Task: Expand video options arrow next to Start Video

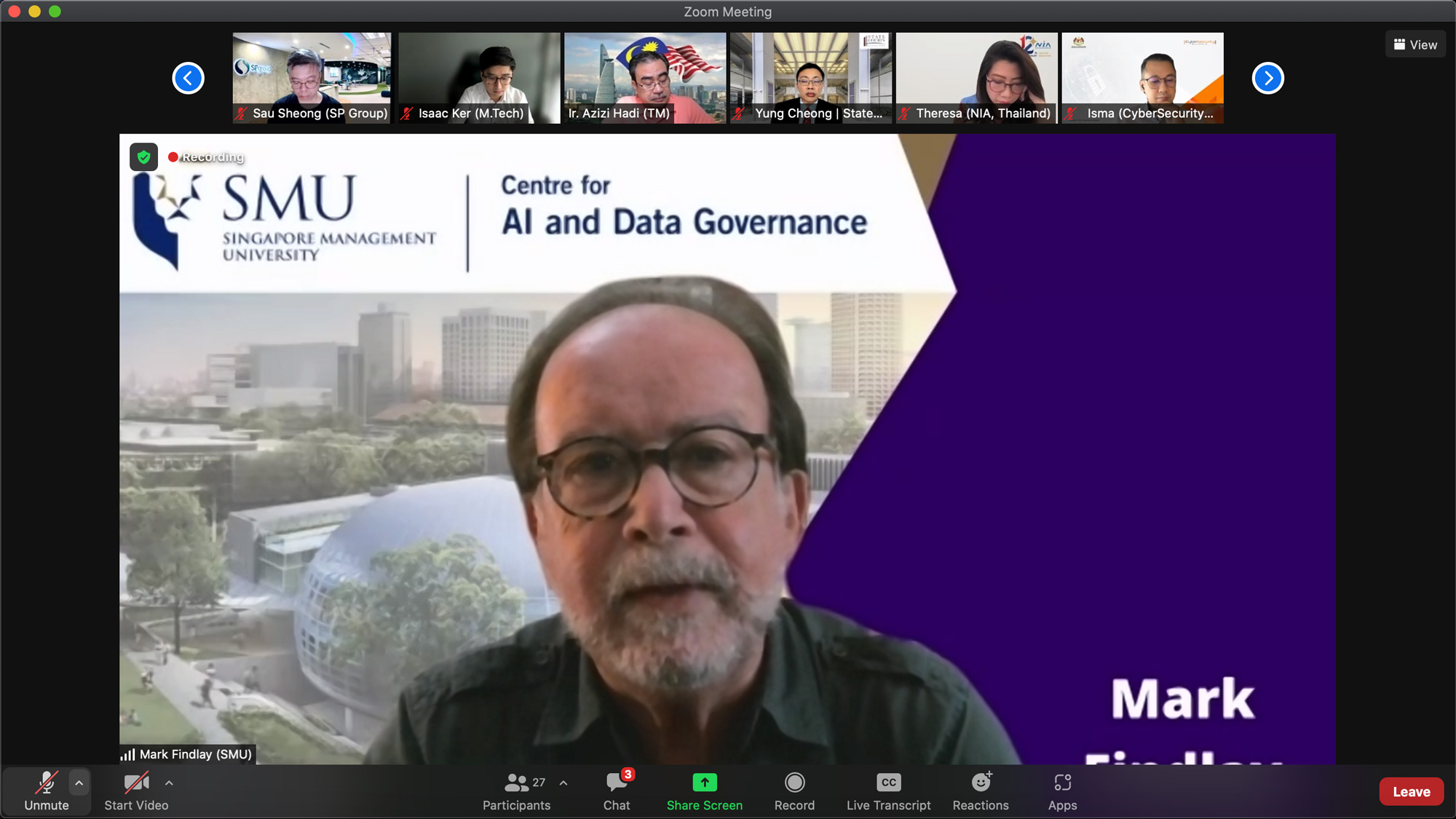Action: [169, 783]
